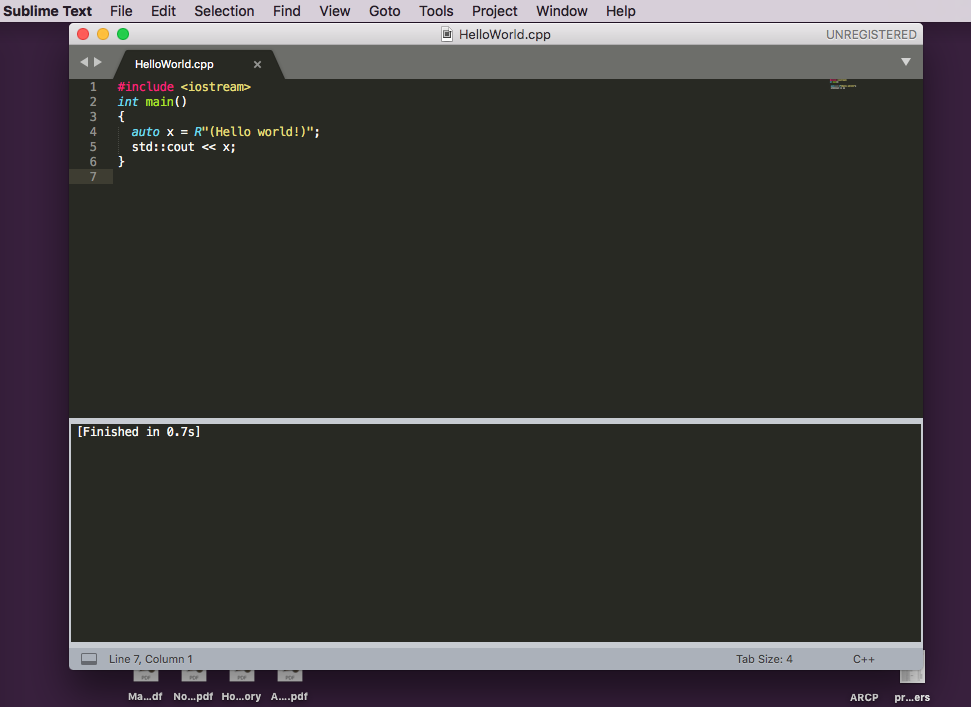Image resolution: width=971 pixels, height=707 pixels.
Task: Zoom the Sublime Text window with green button
Action: 123,34
